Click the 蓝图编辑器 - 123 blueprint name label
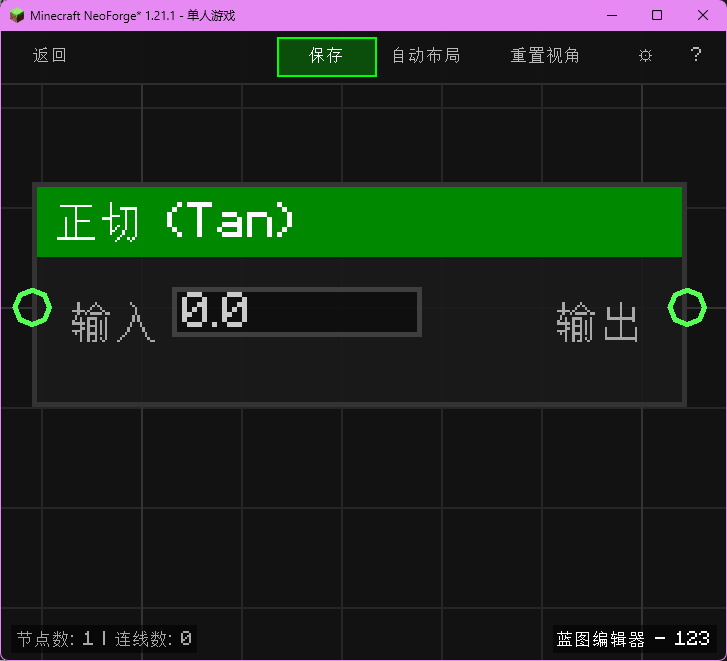 pyautogui.click(x=633, y=638)
